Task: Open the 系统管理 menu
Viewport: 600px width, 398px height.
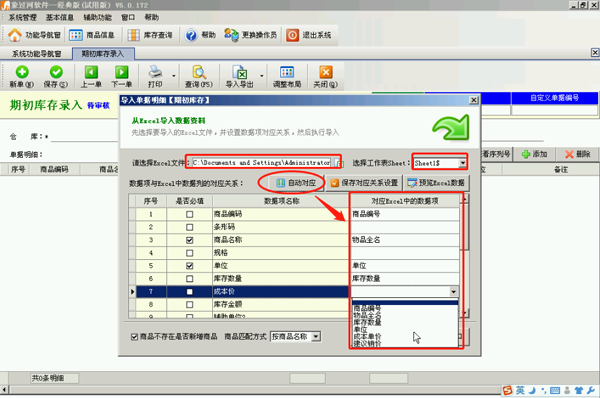Action: pos(22,18)
